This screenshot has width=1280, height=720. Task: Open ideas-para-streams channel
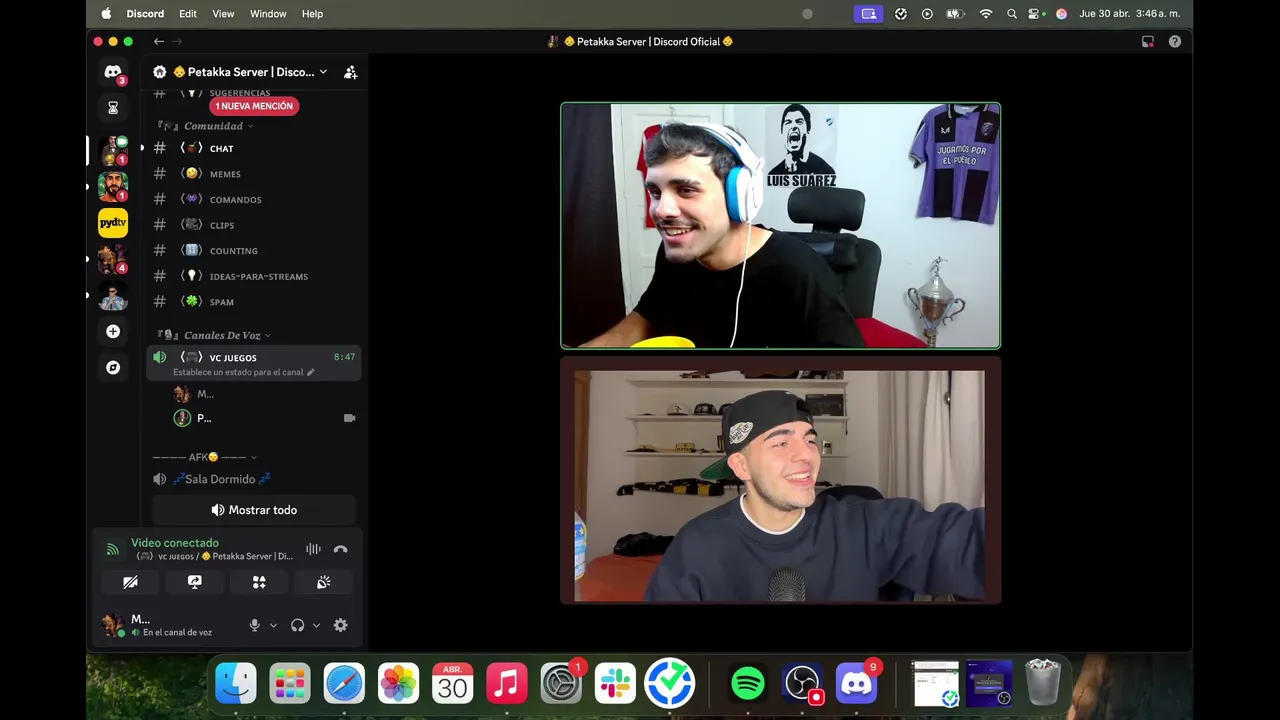click(x=254, y=276)
